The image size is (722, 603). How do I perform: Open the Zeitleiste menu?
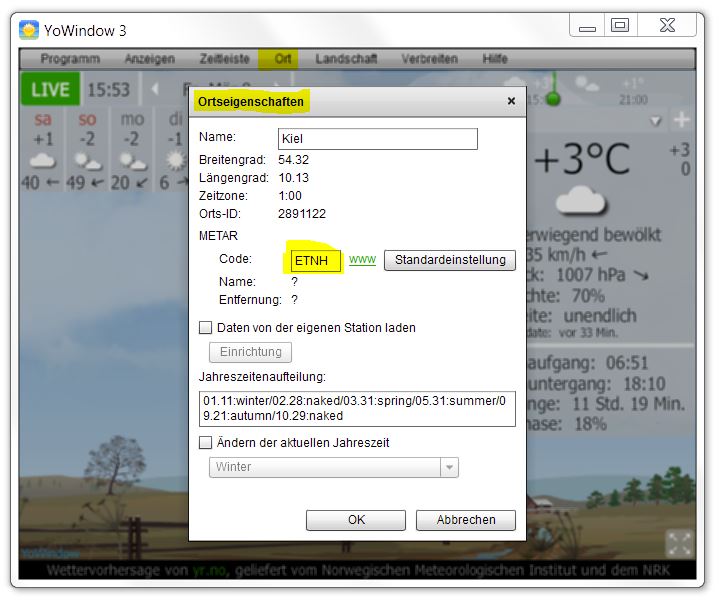[224, 59]
